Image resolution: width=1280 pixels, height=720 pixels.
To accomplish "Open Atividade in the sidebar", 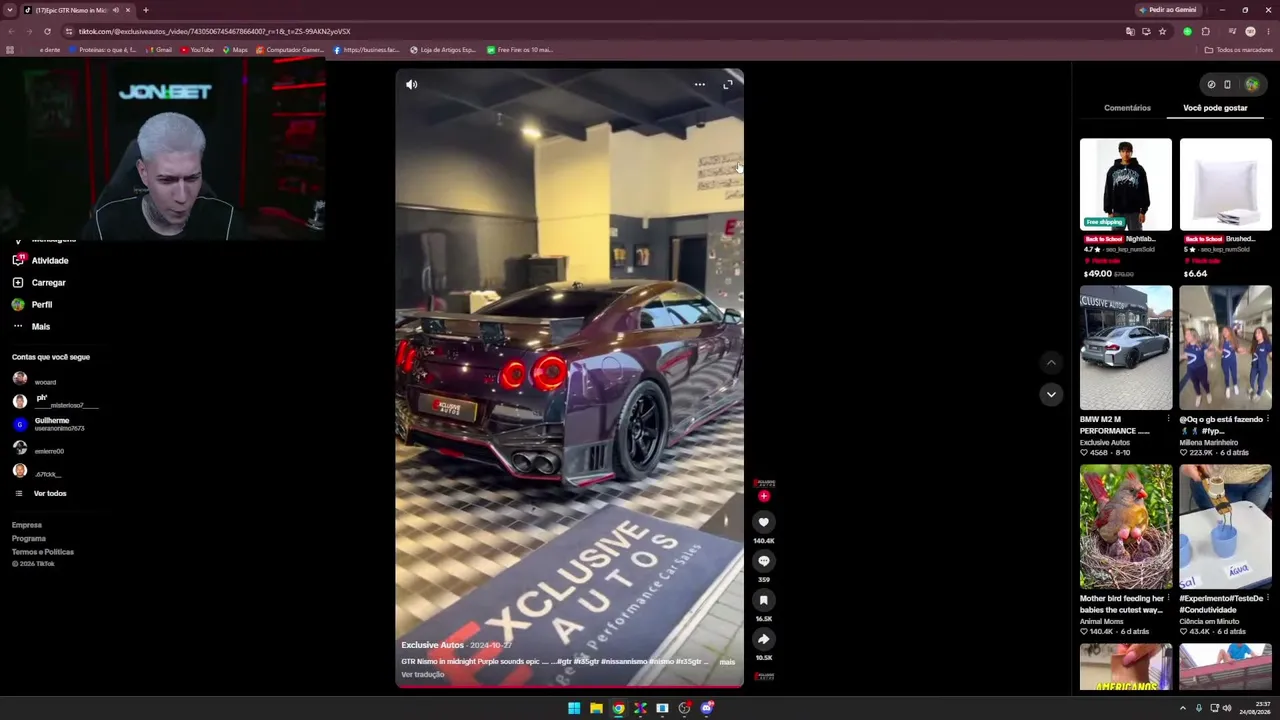I will tap(40, 261).
